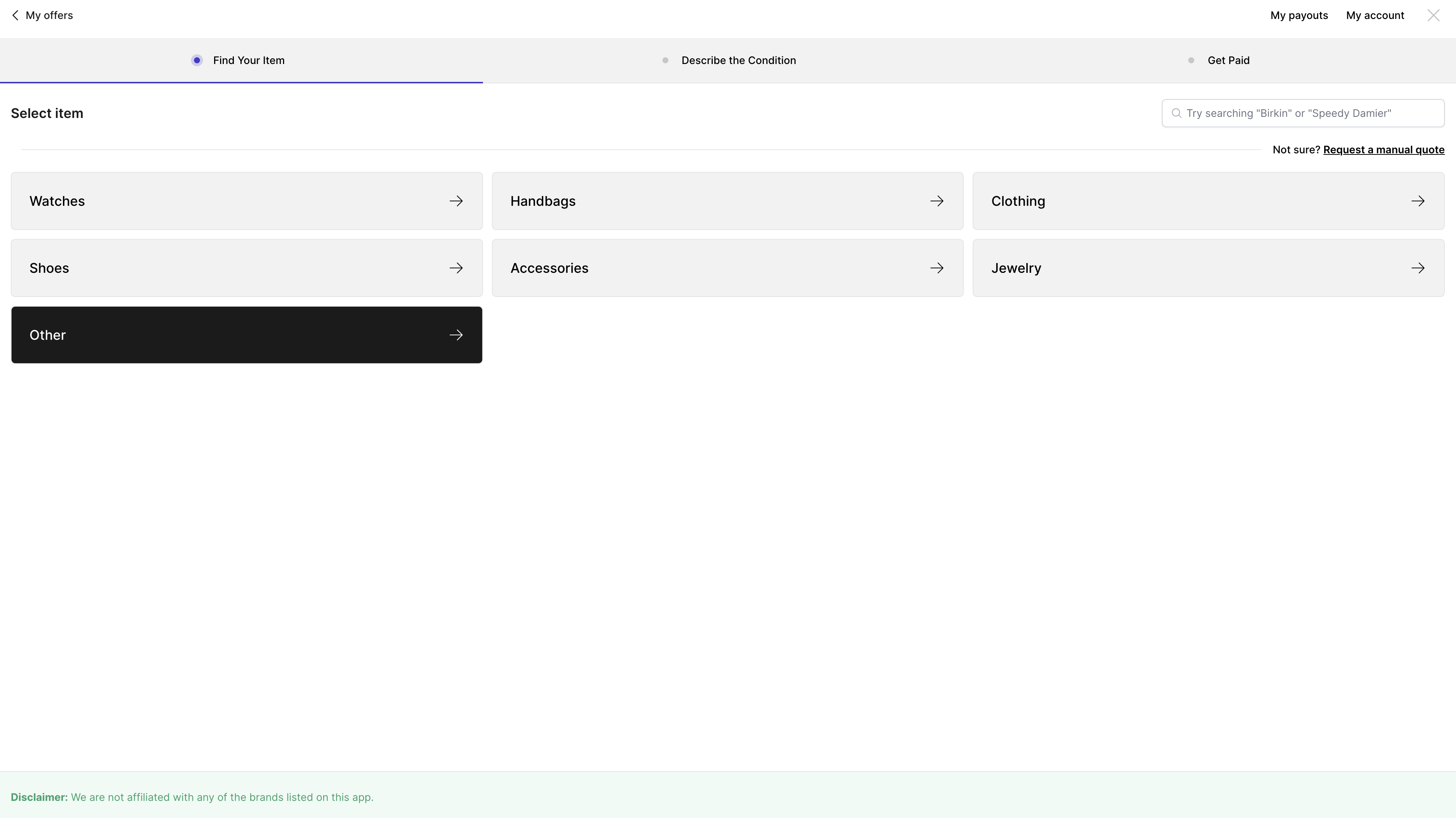Select the Find Your Item step indicator dot
Screen dimensions: 1456x818
[x=197, y=60]
